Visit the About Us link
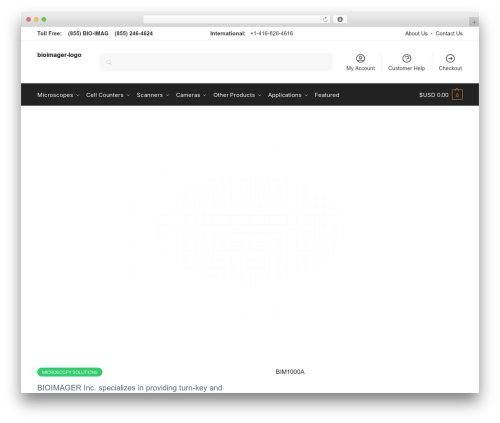The width and height of the screenshot is (500, 423). tap(416, 33)
